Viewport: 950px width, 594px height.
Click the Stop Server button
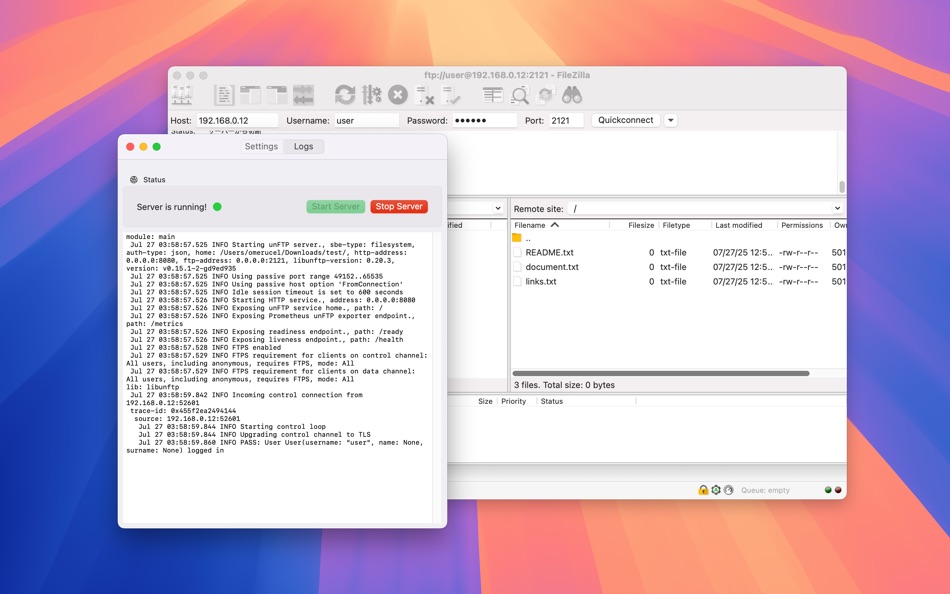click(399, 207)
